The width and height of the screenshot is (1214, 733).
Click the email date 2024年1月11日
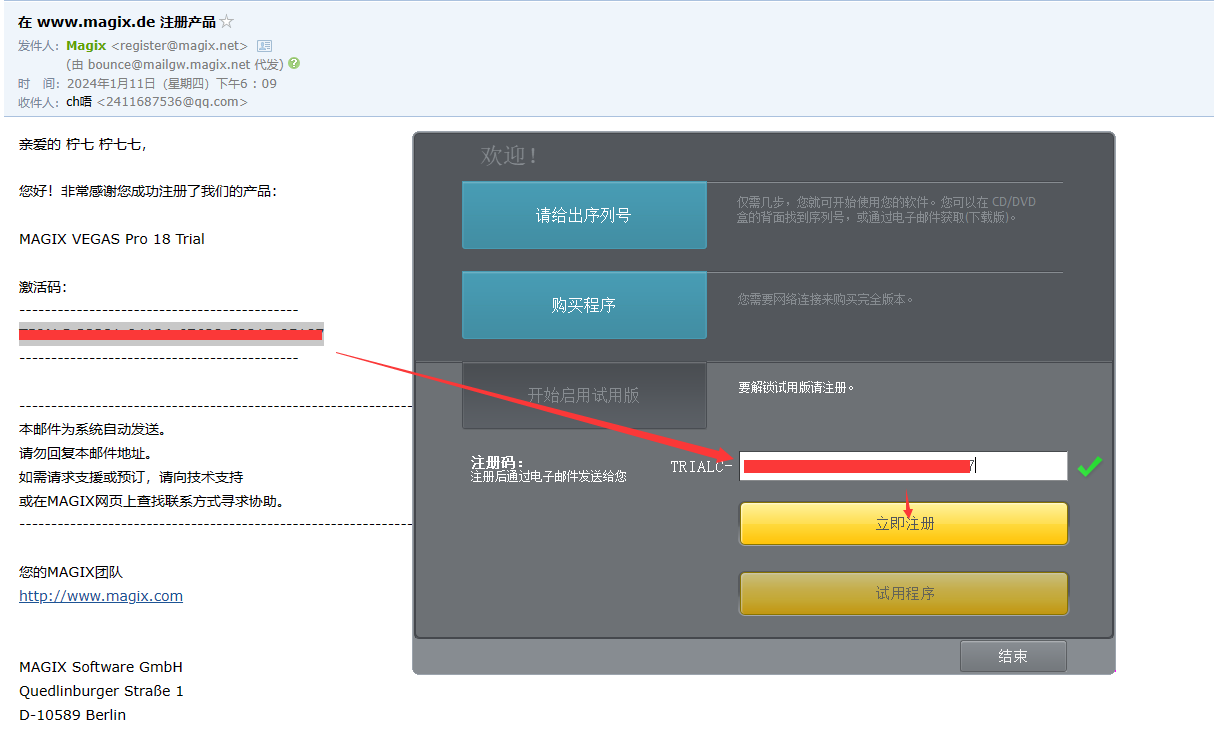point(112,83)
